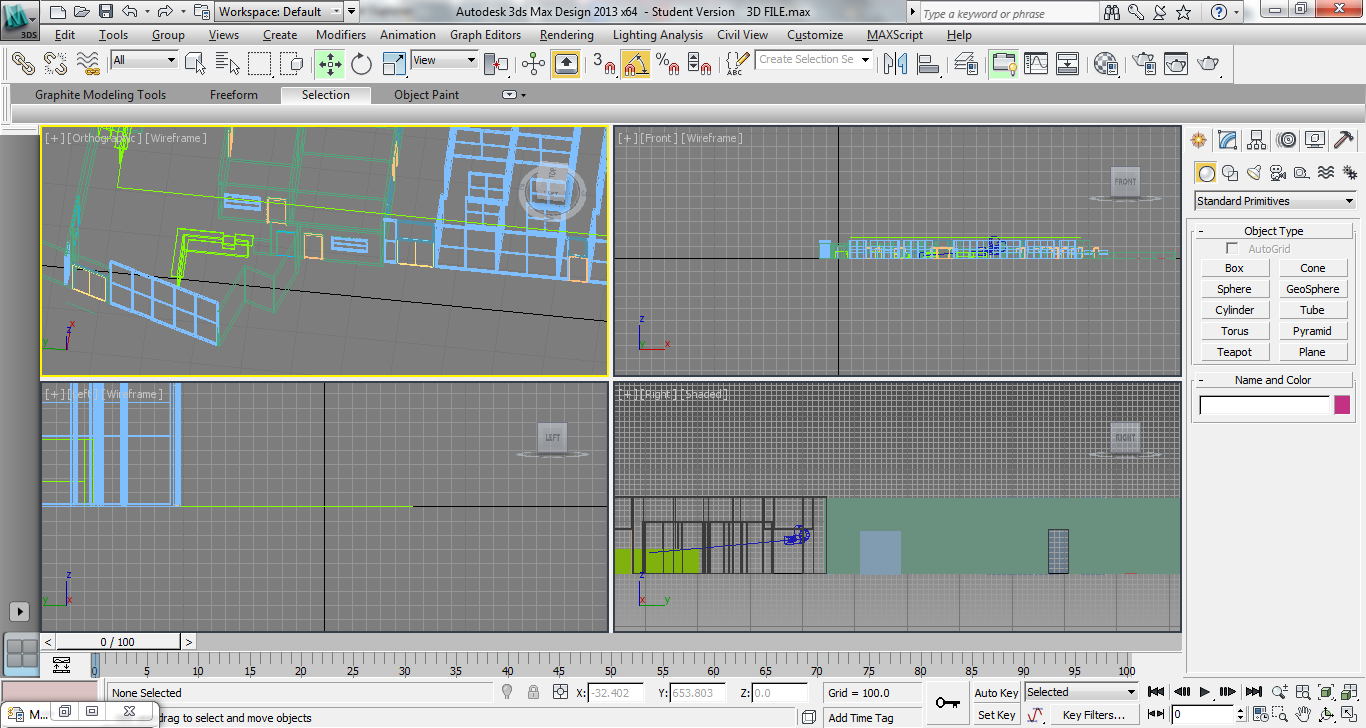1366x728 pixels.
Task: Toggle the Selection Lock padlock
Action: [x=534, y=692]
